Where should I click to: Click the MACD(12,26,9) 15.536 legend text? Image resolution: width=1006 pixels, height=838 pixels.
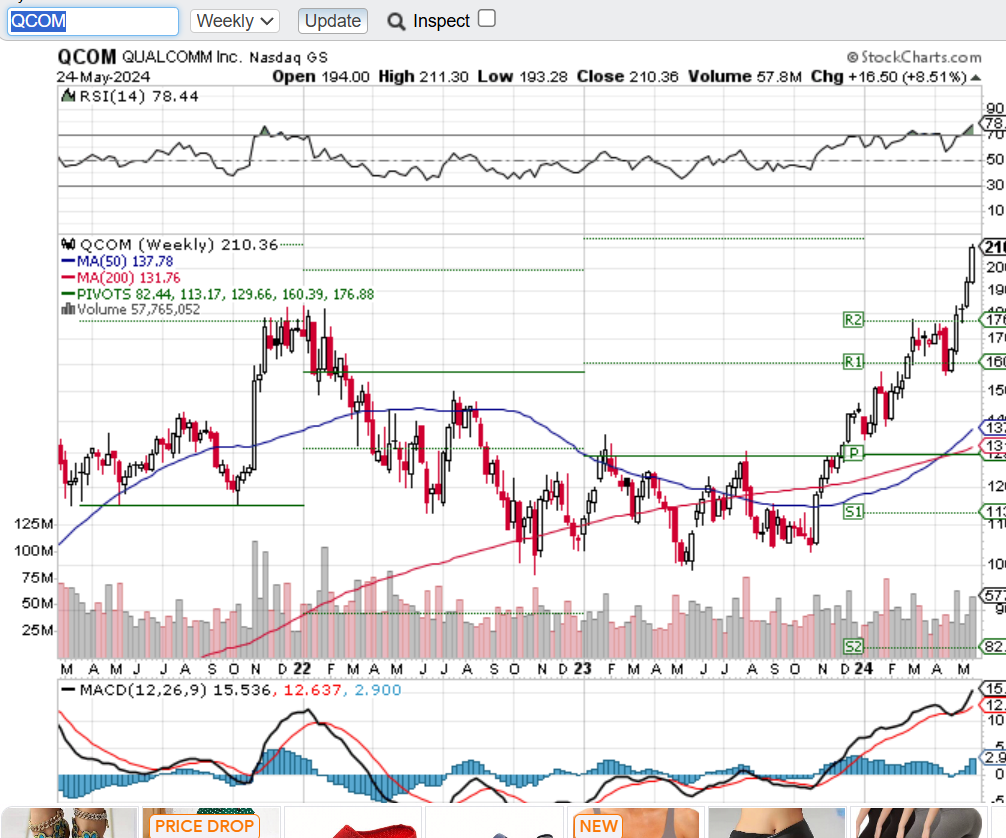pyautogui.click(x=175, y=690)
